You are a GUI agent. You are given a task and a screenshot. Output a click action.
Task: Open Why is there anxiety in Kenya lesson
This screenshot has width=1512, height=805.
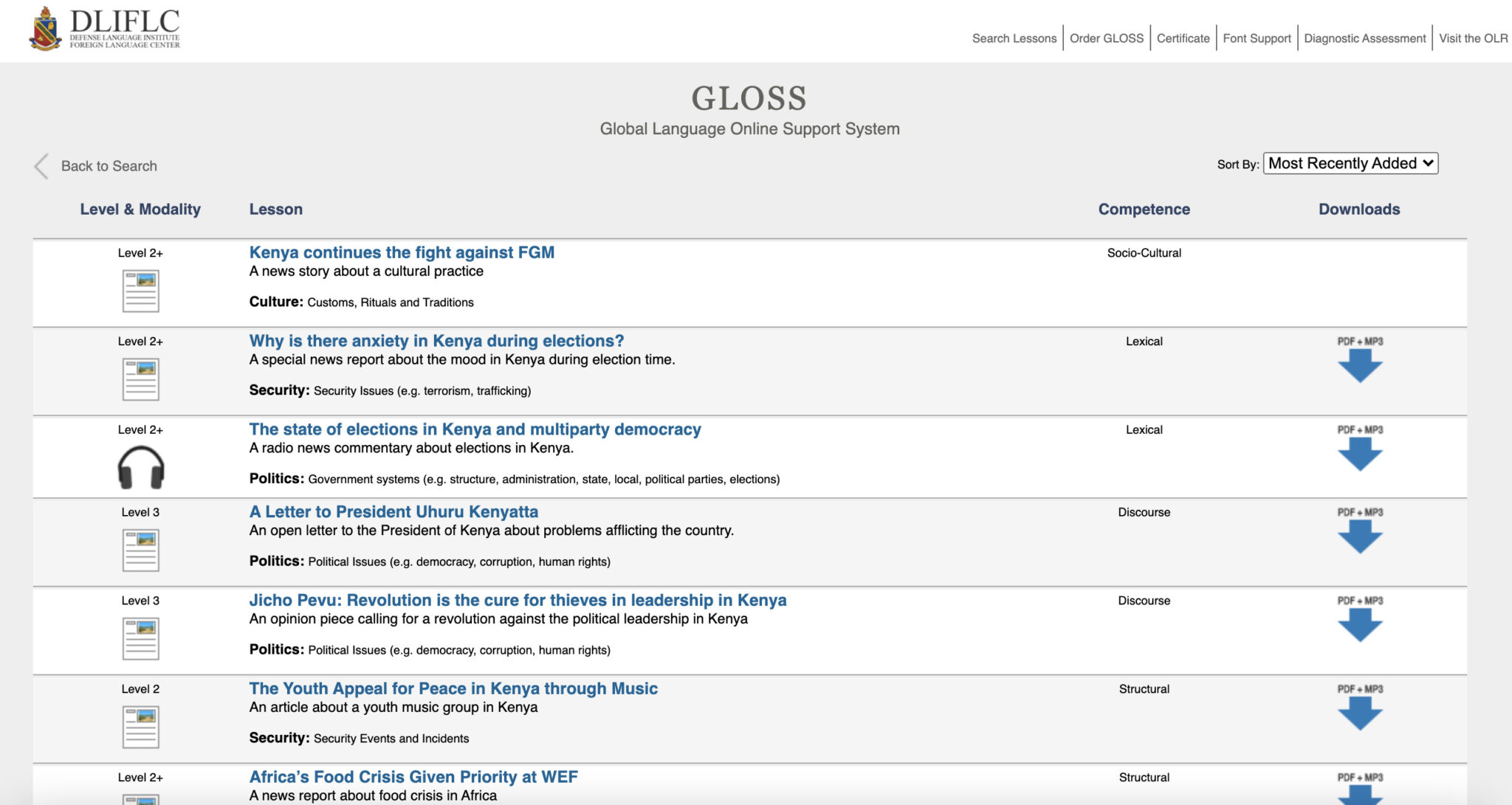(x=436, y=341)
